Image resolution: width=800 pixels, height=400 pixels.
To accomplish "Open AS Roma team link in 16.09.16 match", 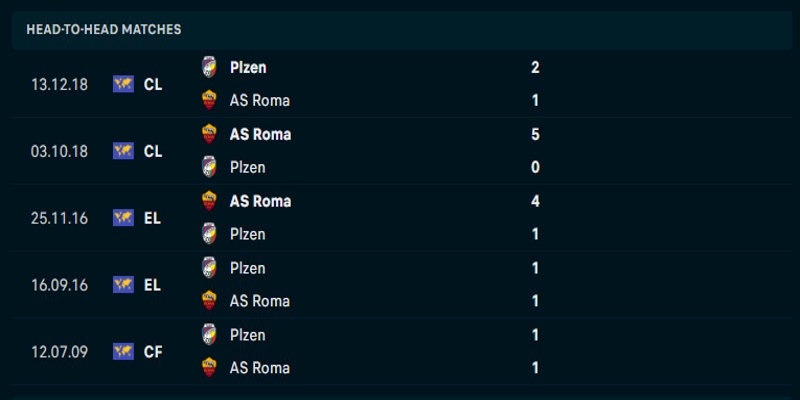I will coord(260,301).
